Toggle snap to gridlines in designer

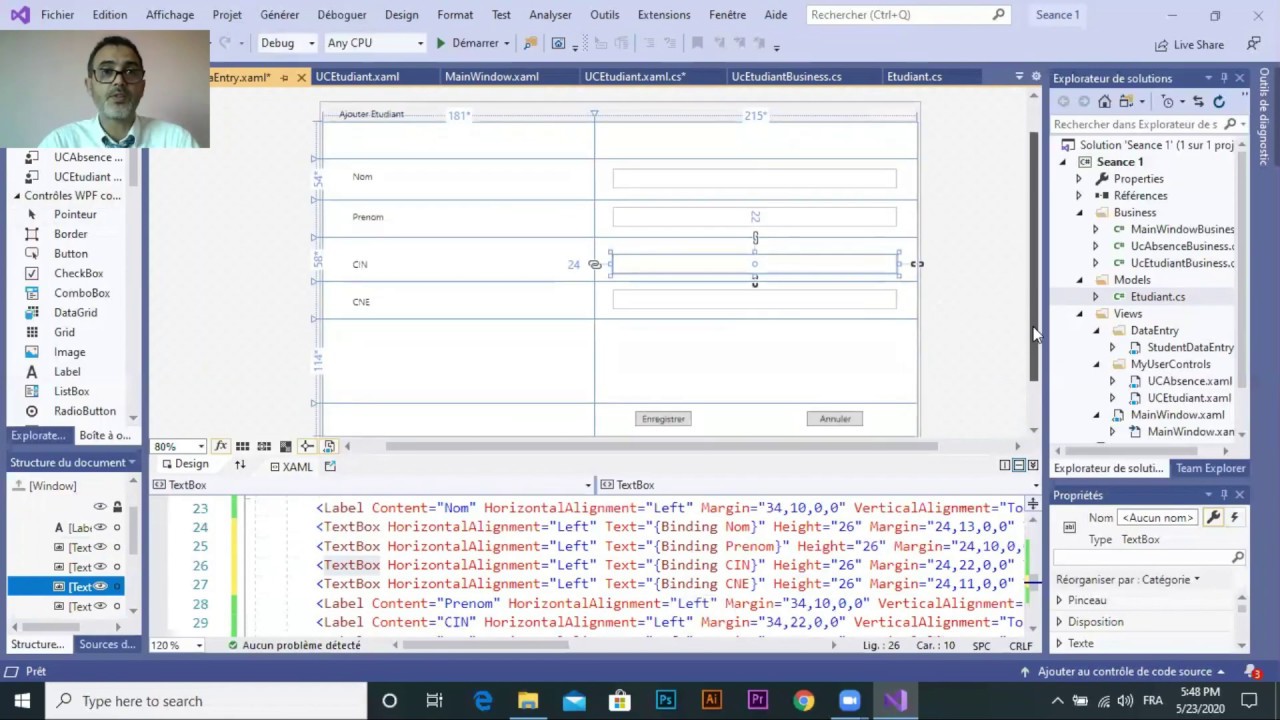point(264,446)
